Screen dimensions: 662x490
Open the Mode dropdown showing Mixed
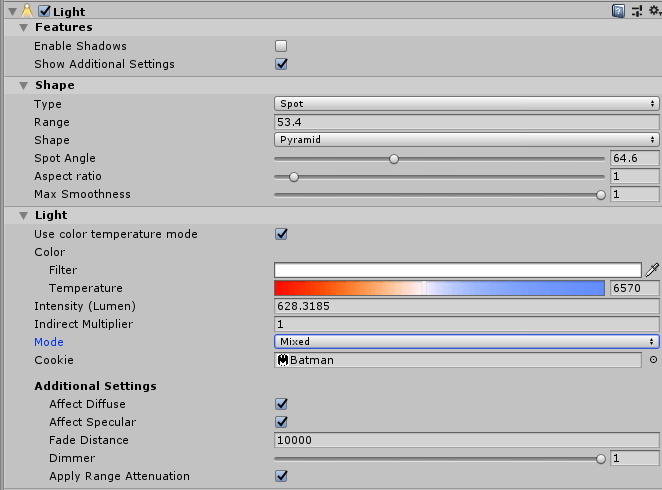tap(466, 342)
